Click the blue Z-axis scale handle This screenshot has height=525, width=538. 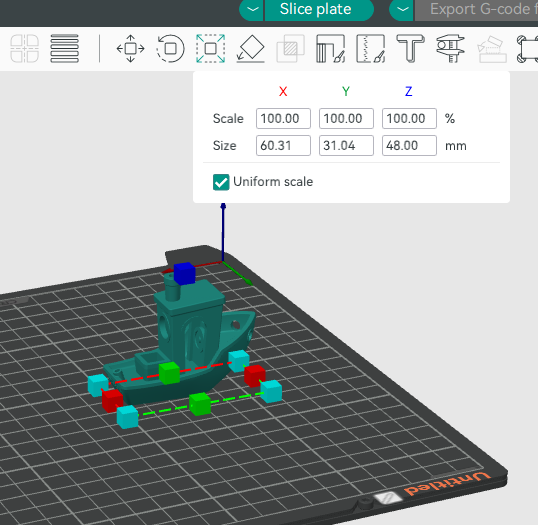[x=185, y=273]
